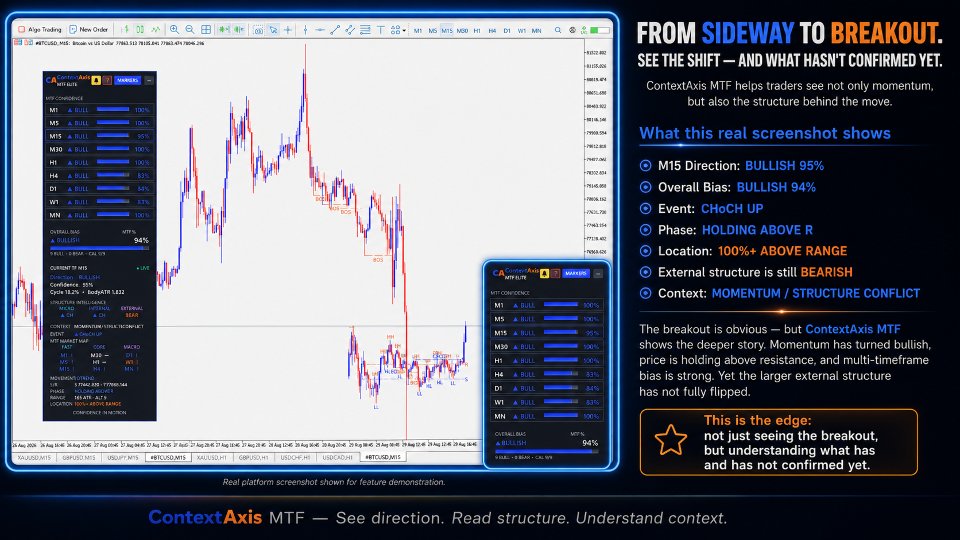Toggle the Algo Trading button
960x540 pixels.
[x=40, y=29]
